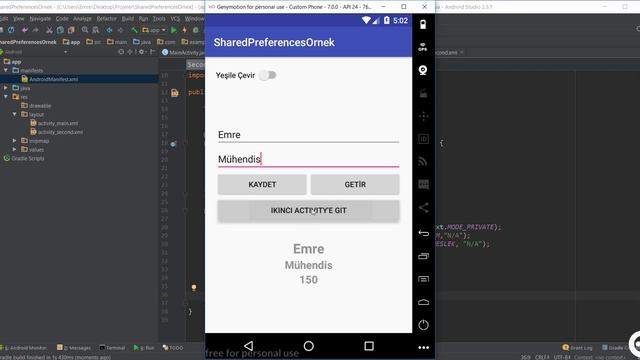Click green Run app button in Android Studio
640x360 pixels.
click(x=174, y=30)
